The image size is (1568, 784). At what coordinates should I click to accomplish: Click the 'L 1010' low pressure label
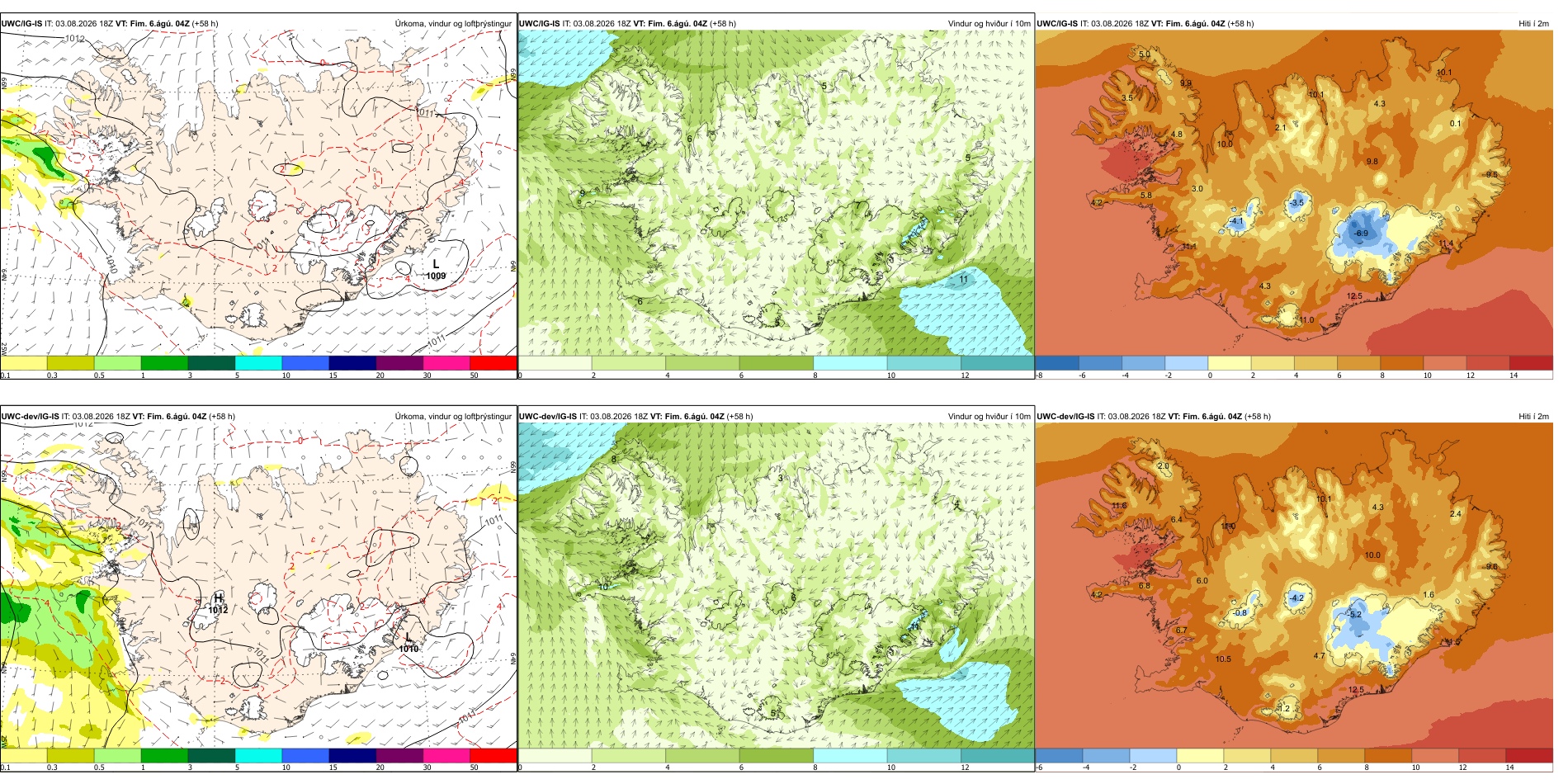(409, 643)
